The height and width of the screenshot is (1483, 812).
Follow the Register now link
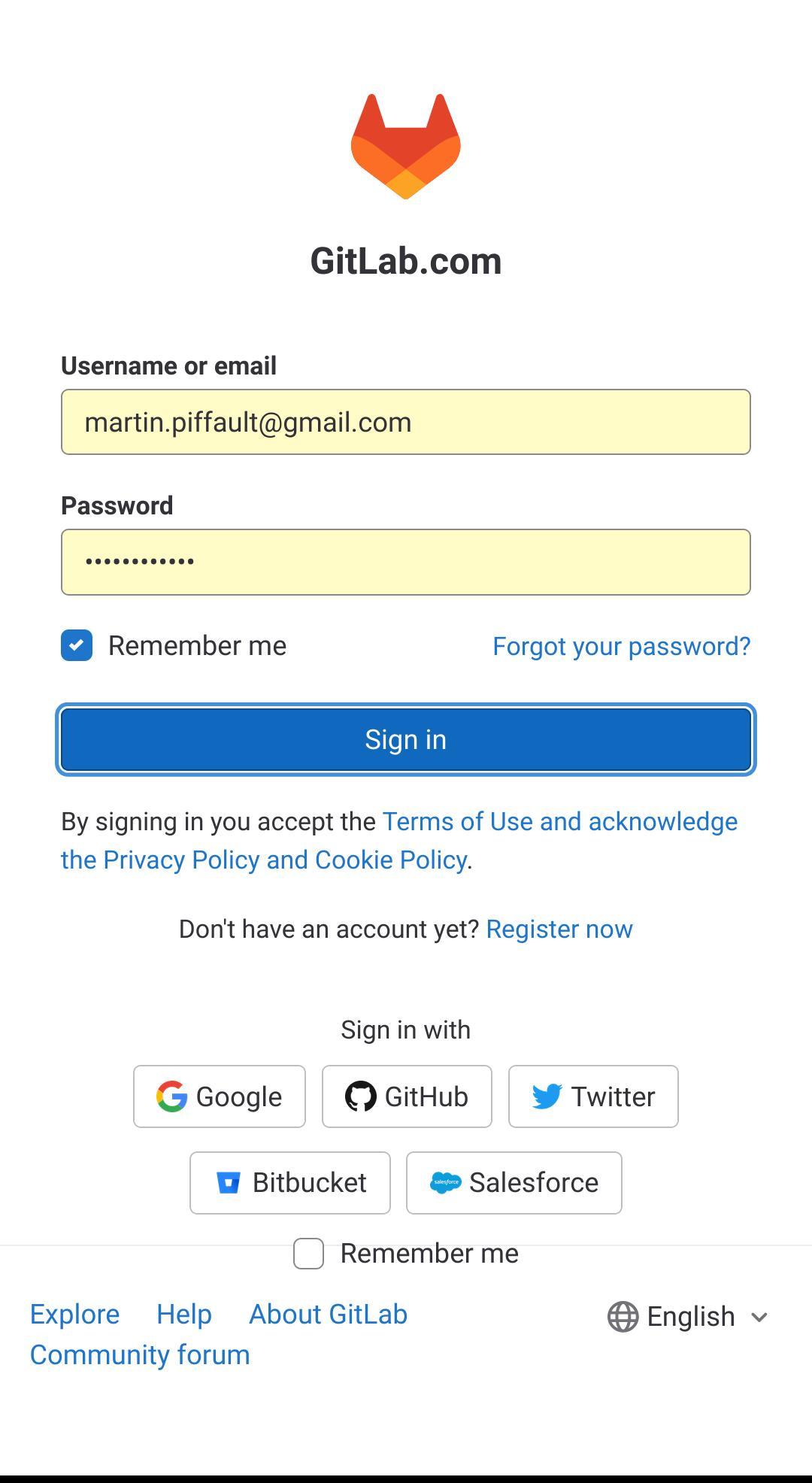click(559, 928)
